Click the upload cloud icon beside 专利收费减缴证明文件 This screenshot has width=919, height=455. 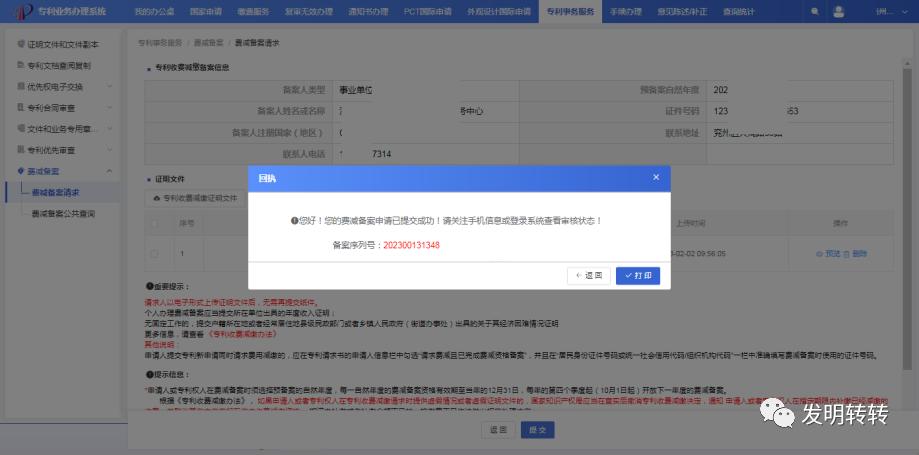(x=156, y=199)
